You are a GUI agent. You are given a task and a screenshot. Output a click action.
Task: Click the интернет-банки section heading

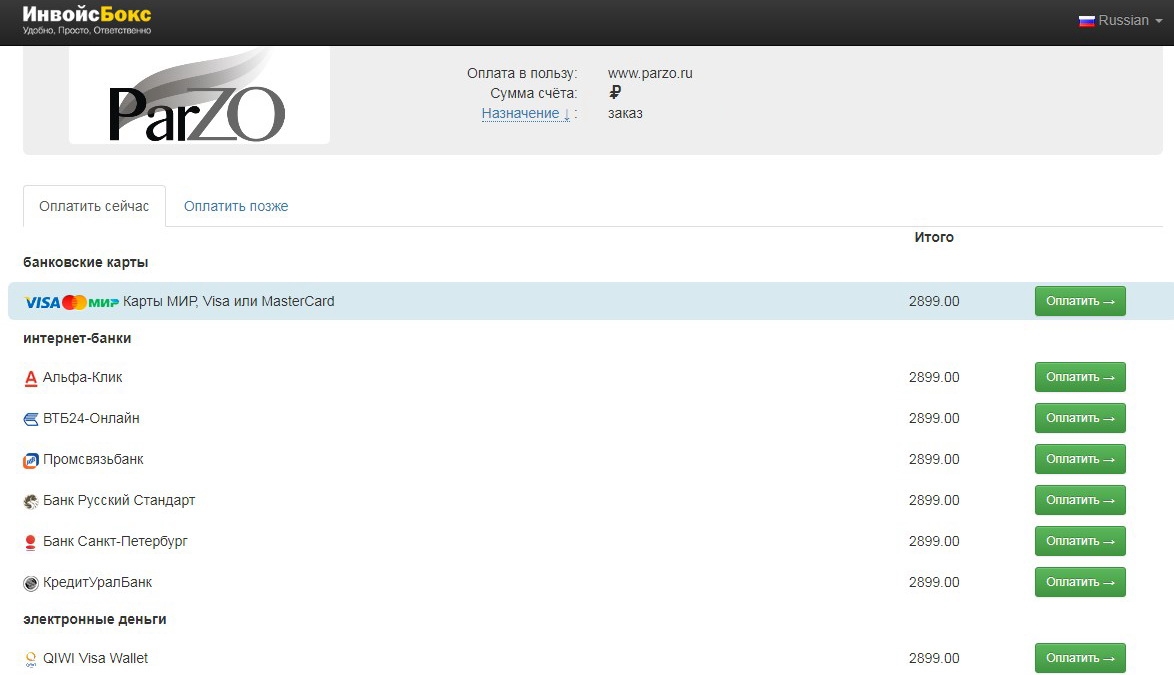pyautogui.click(x=77, y=338)
